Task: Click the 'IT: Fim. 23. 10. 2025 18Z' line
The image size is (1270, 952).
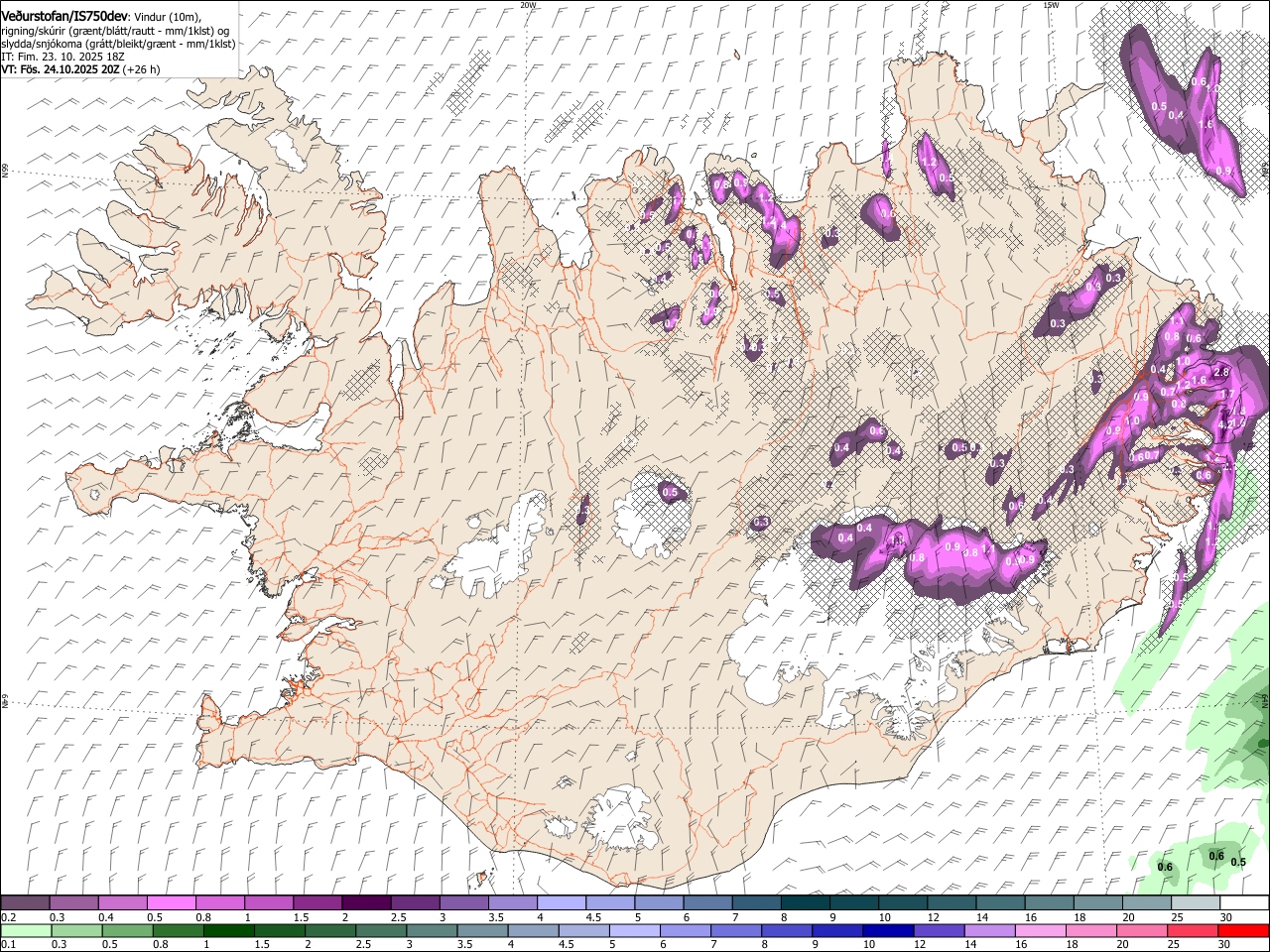Action: 63,57
